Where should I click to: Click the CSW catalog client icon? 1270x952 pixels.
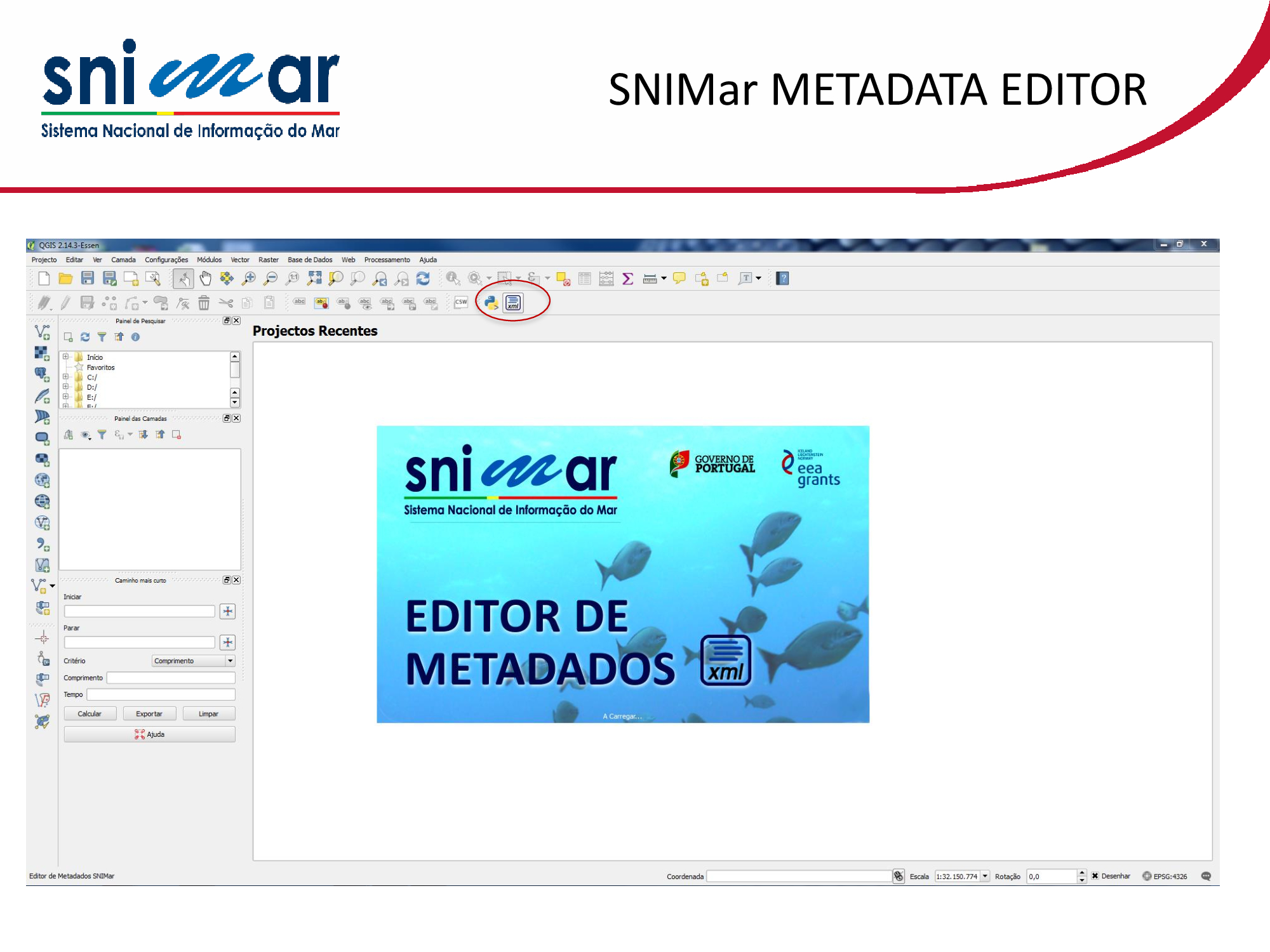click(x=461, y=303)
